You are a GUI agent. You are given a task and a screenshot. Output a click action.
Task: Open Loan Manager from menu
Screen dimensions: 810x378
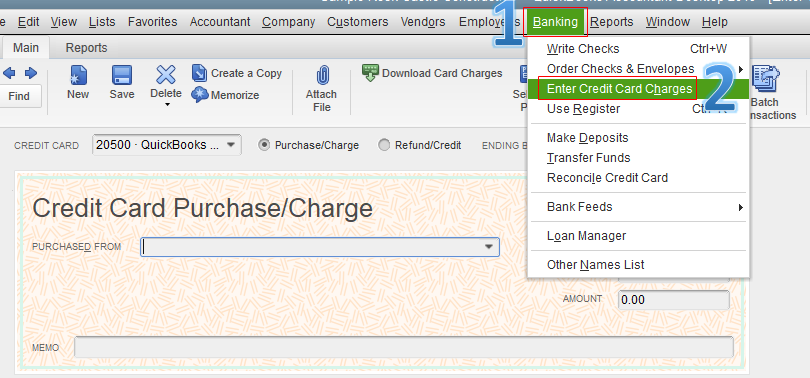638,236
